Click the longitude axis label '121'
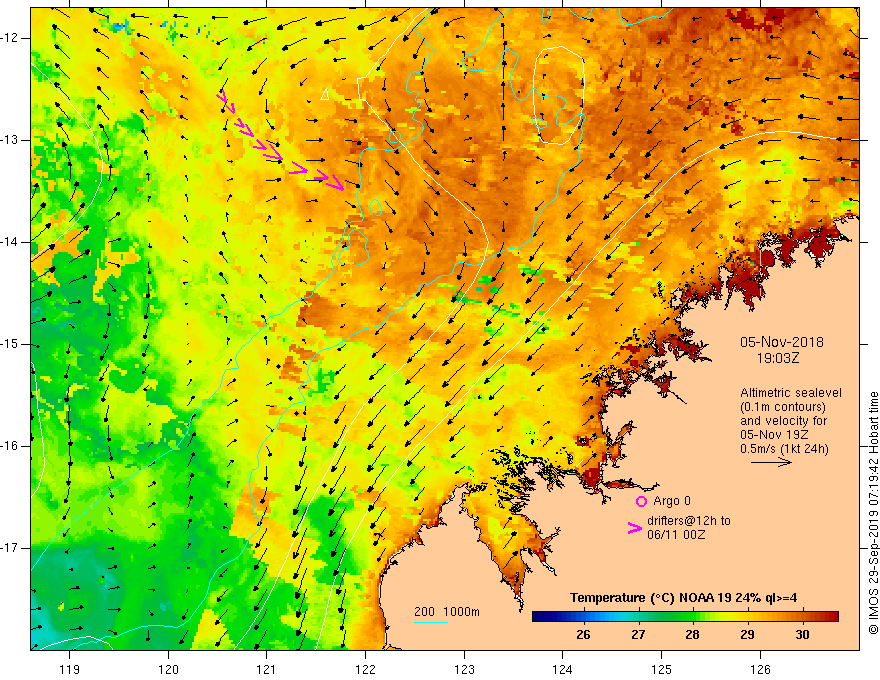Image resolution: width=880 pixels, height=680 pixels. pyautogui.click(x=266, y=669)
